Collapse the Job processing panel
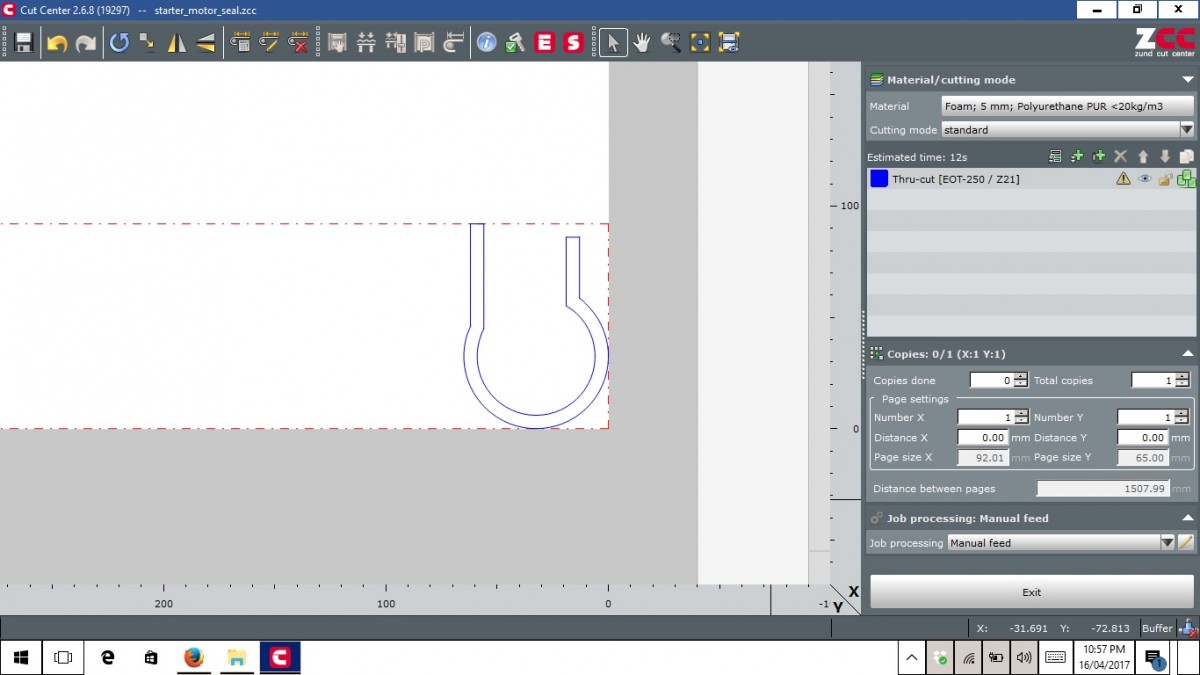This screenshot has height=675, width=1200. point(1187,518)
